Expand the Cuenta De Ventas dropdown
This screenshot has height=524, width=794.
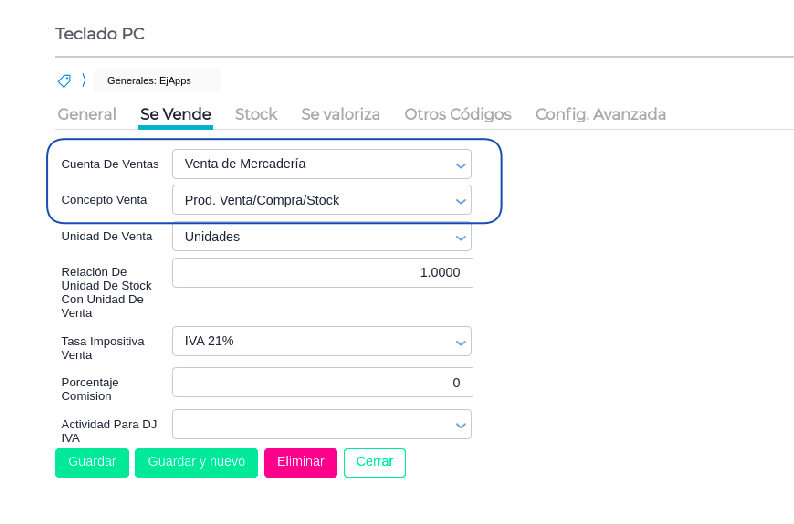[321, 164]
